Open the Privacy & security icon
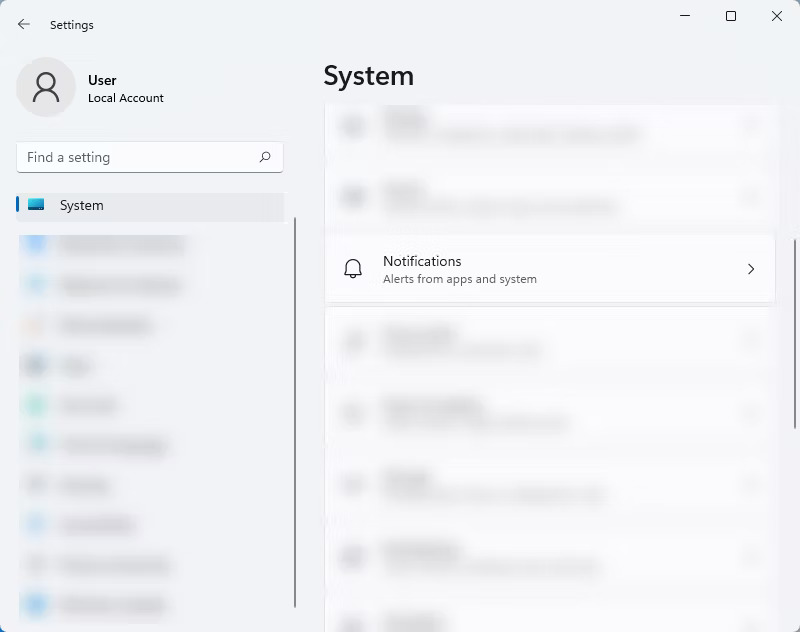 coord(35,565)
